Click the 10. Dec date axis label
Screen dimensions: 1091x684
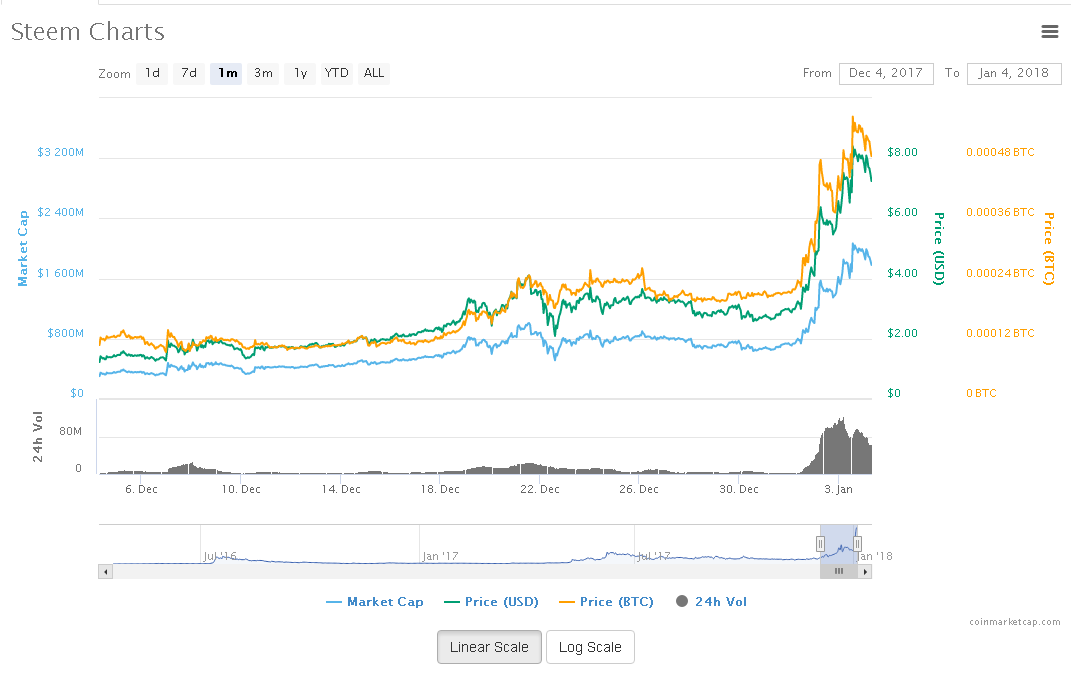[x=241, y=489]
